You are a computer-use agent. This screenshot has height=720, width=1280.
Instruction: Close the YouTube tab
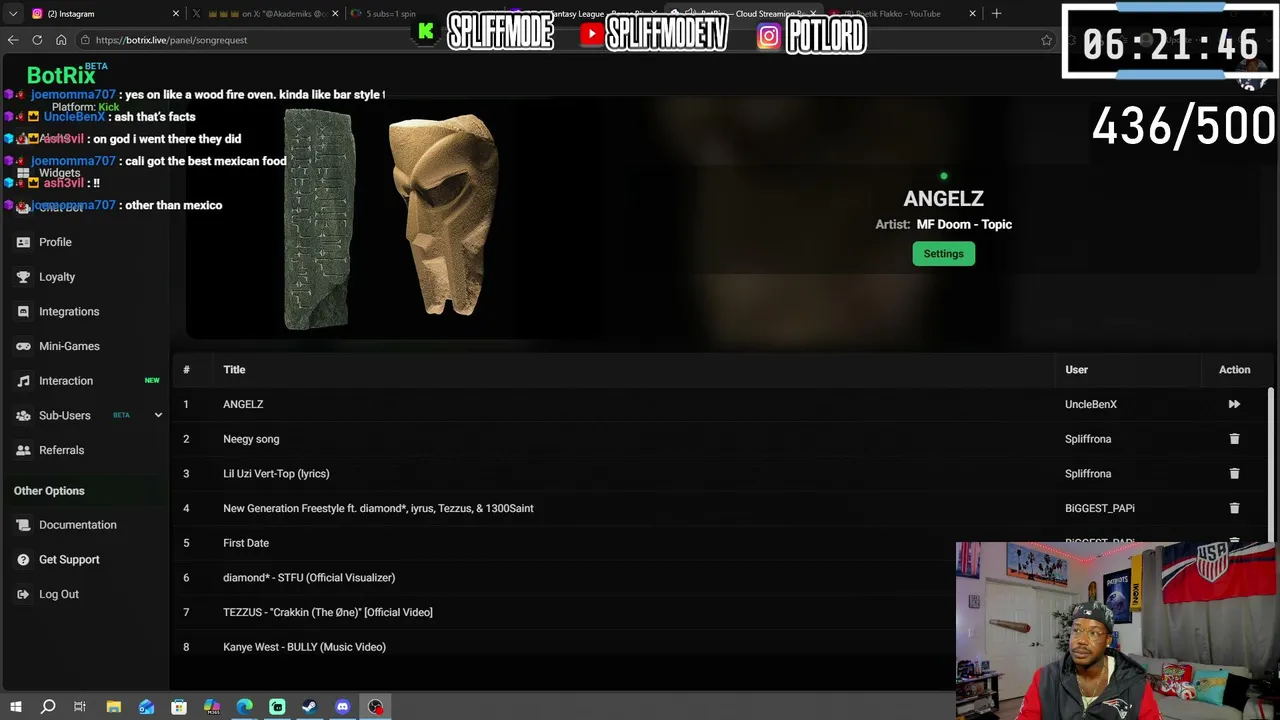(972, 14)
